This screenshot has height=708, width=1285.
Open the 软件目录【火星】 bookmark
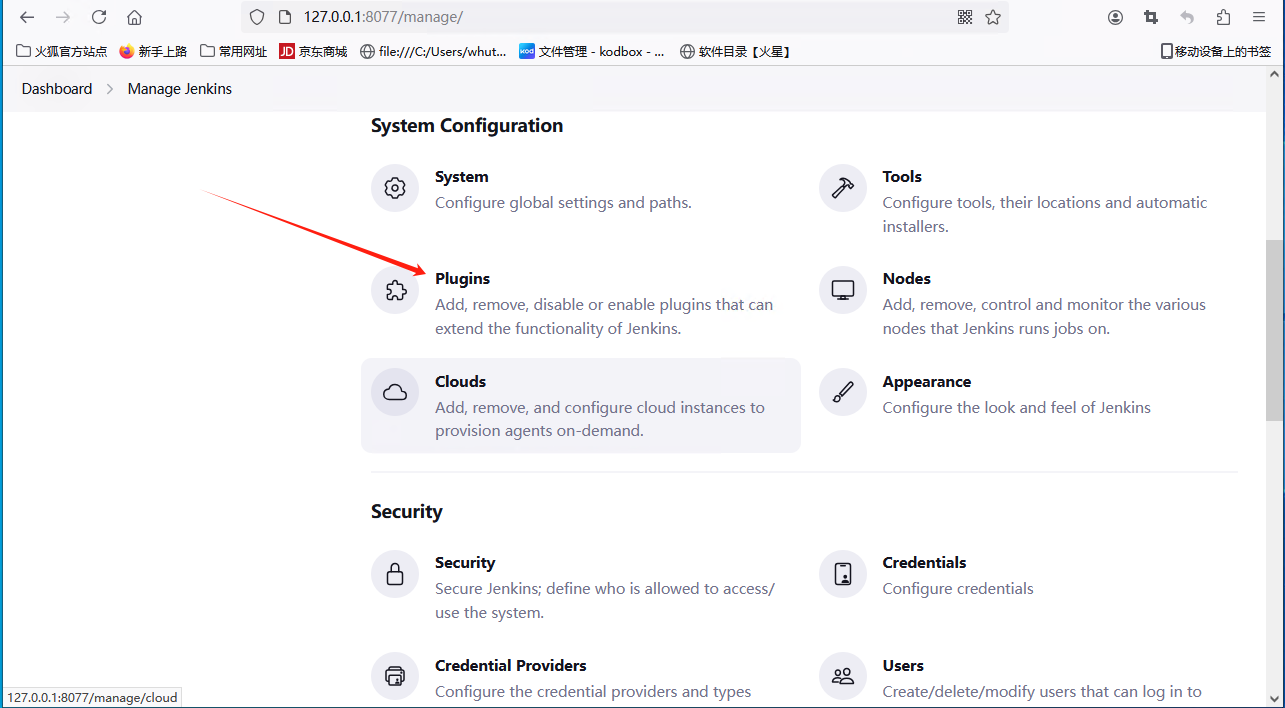pyautogui.click(x=735, y=51)
